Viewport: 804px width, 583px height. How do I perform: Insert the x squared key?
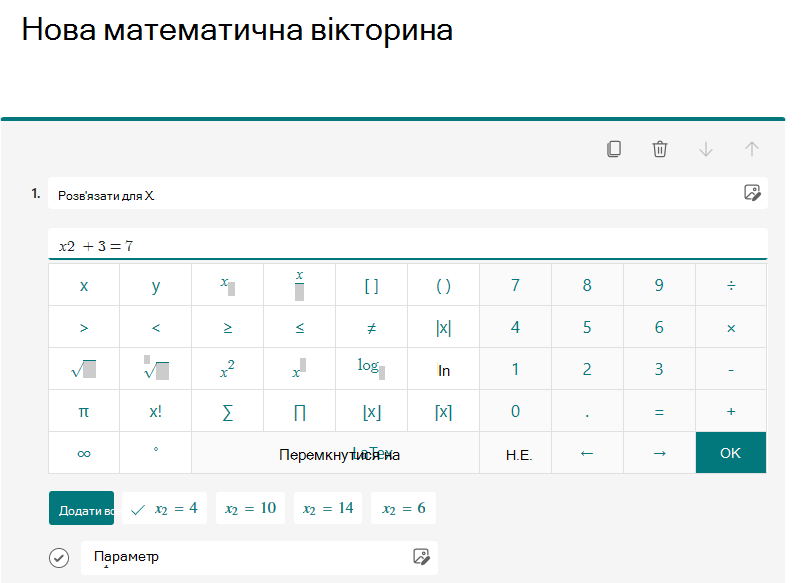point(228,369)
